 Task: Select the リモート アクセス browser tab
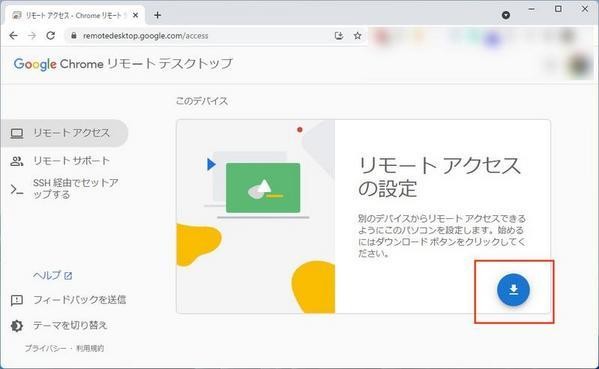[x=75, y=15]
